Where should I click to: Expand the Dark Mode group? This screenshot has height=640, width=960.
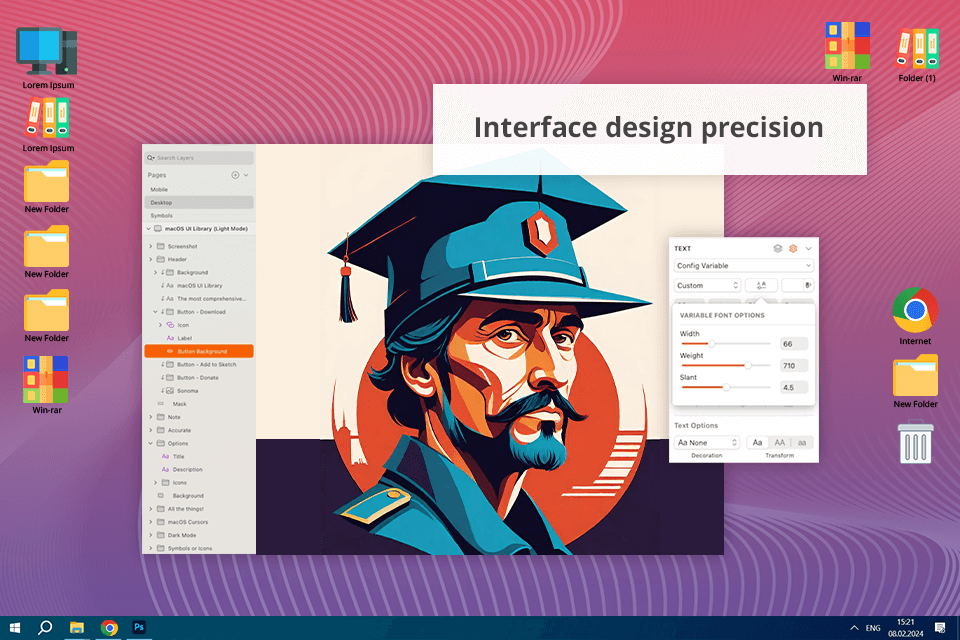point(151,535)
